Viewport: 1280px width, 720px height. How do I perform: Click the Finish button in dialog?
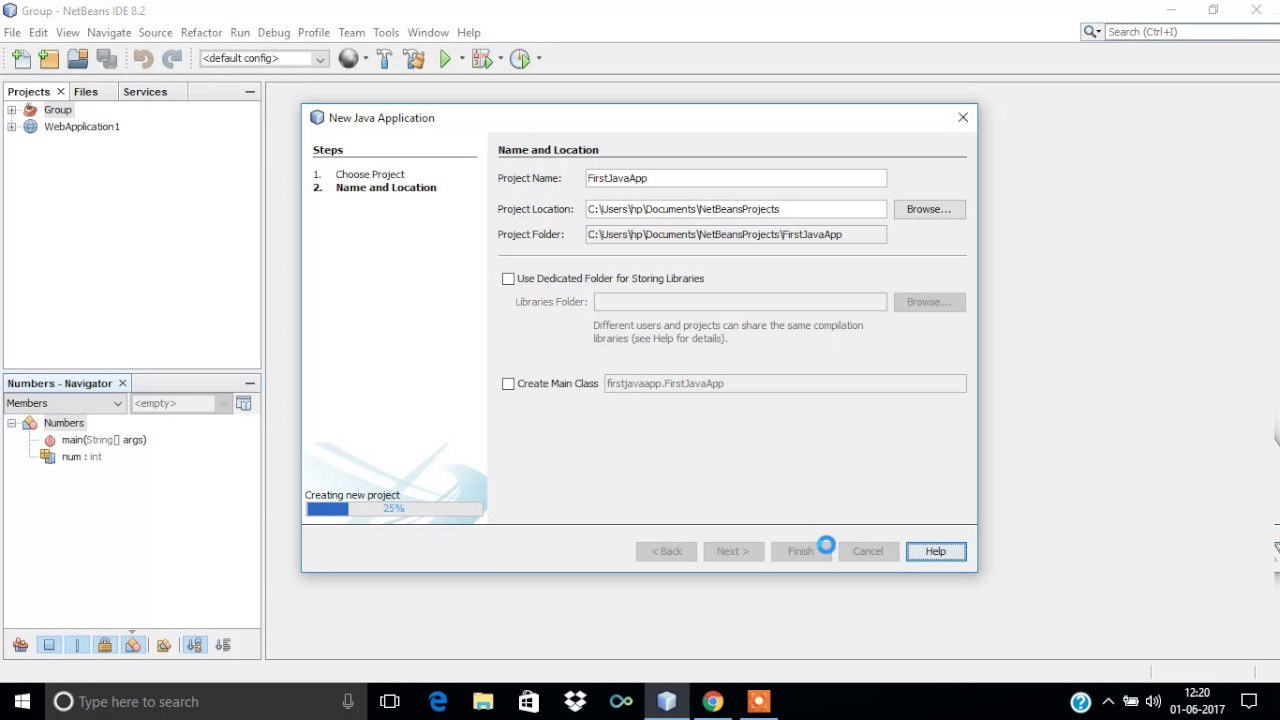point(801,551)
